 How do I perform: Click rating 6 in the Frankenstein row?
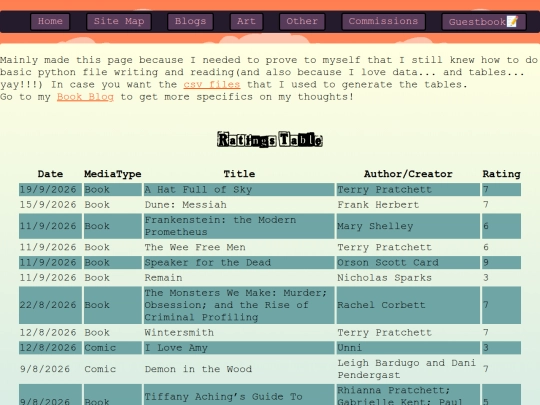(501, 226)
